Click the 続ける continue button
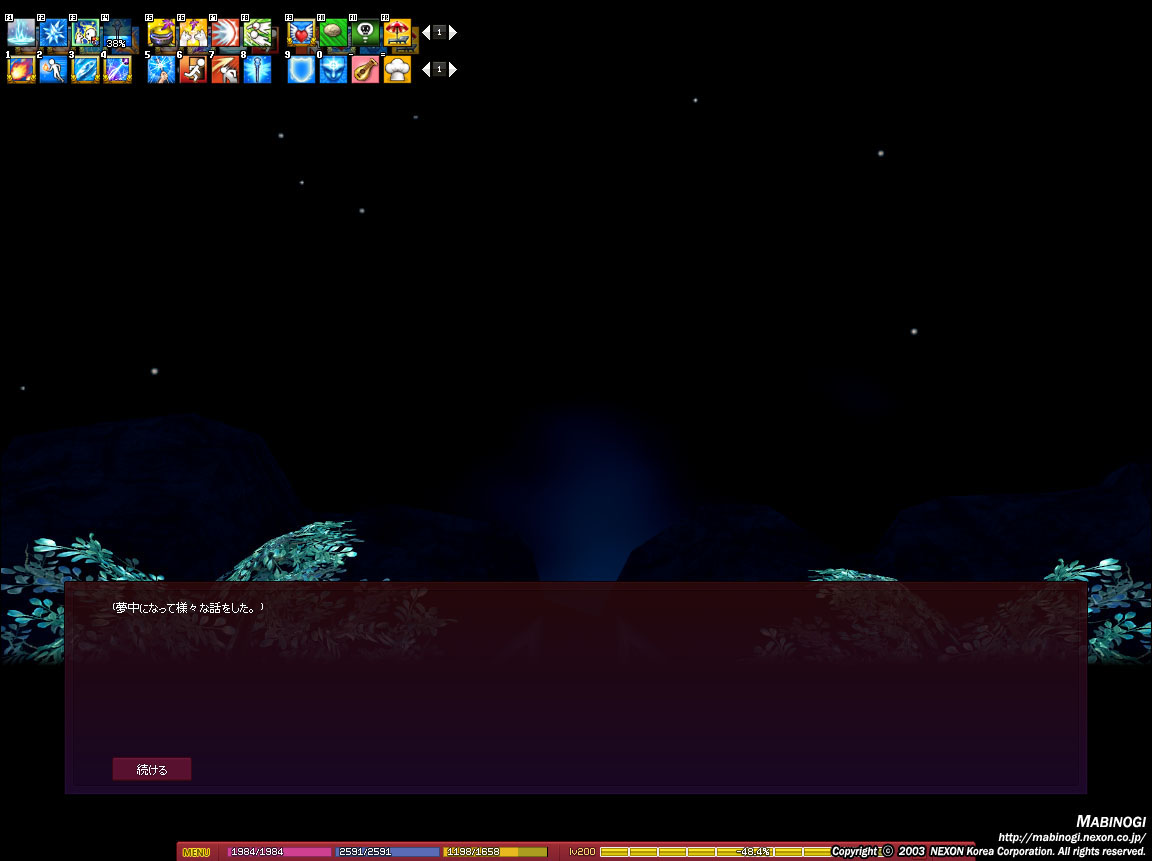Screen dimensions: 1152x861 (152, 769)
